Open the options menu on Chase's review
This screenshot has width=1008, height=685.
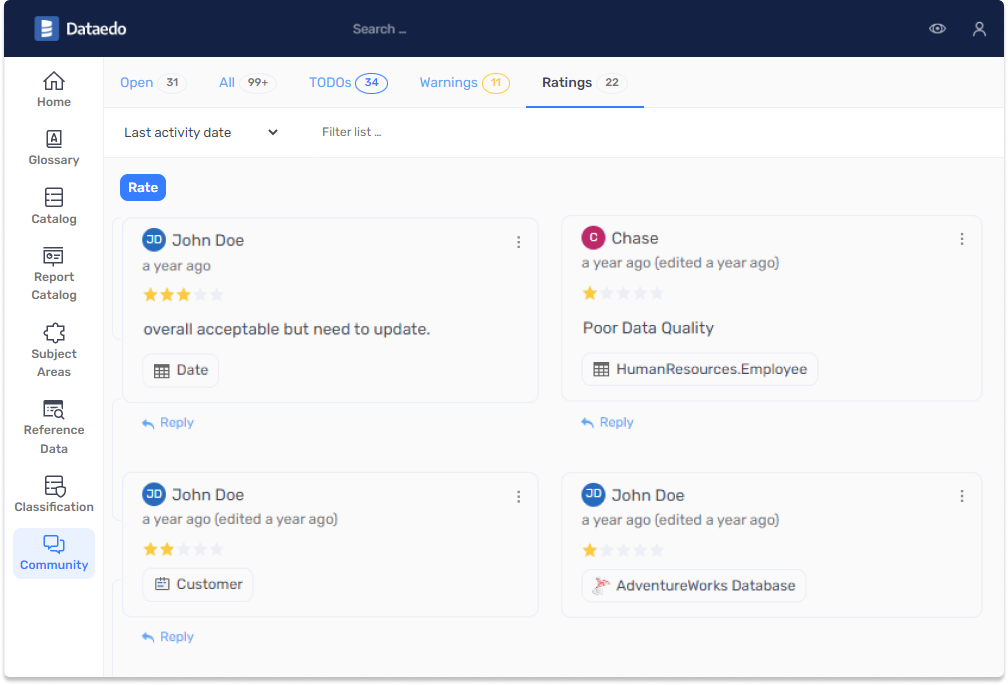tap(962, 239)
